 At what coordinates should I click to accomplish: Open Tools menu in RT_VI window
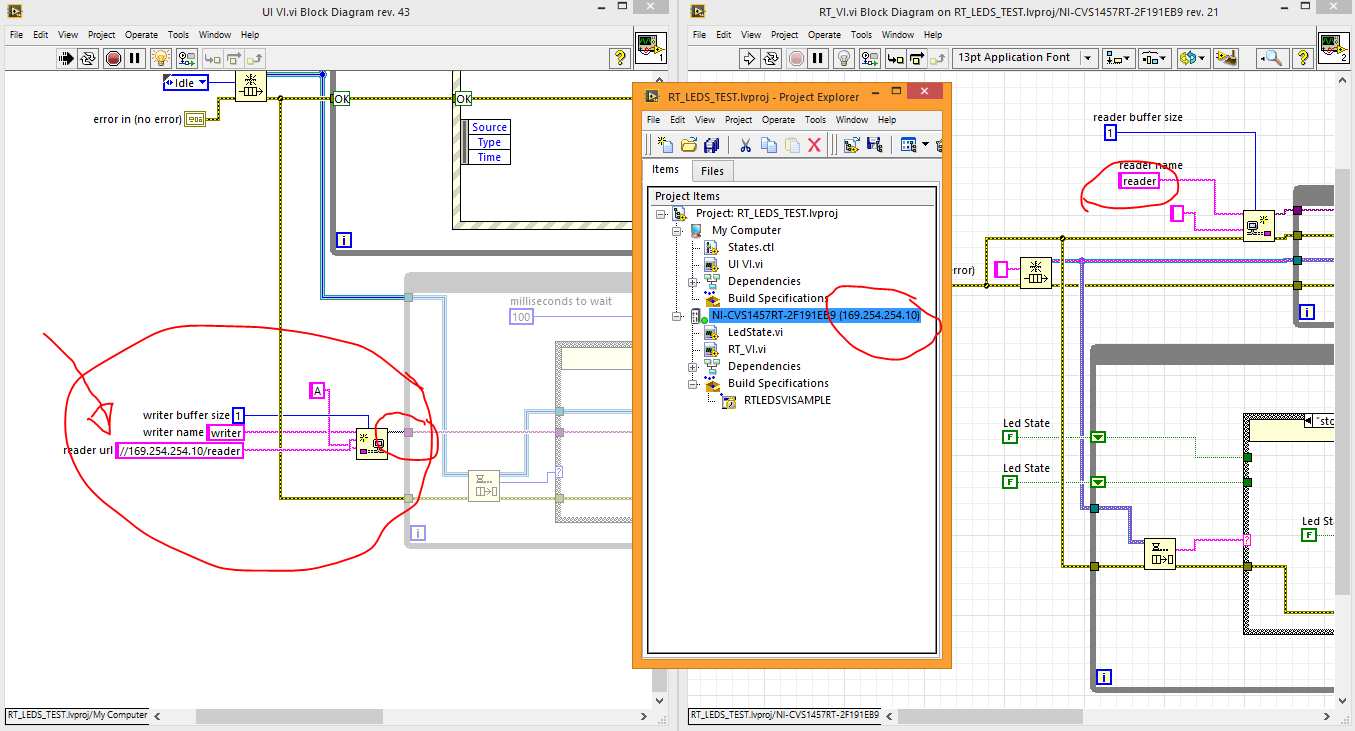pyautogui.click(x=861, y=34)
